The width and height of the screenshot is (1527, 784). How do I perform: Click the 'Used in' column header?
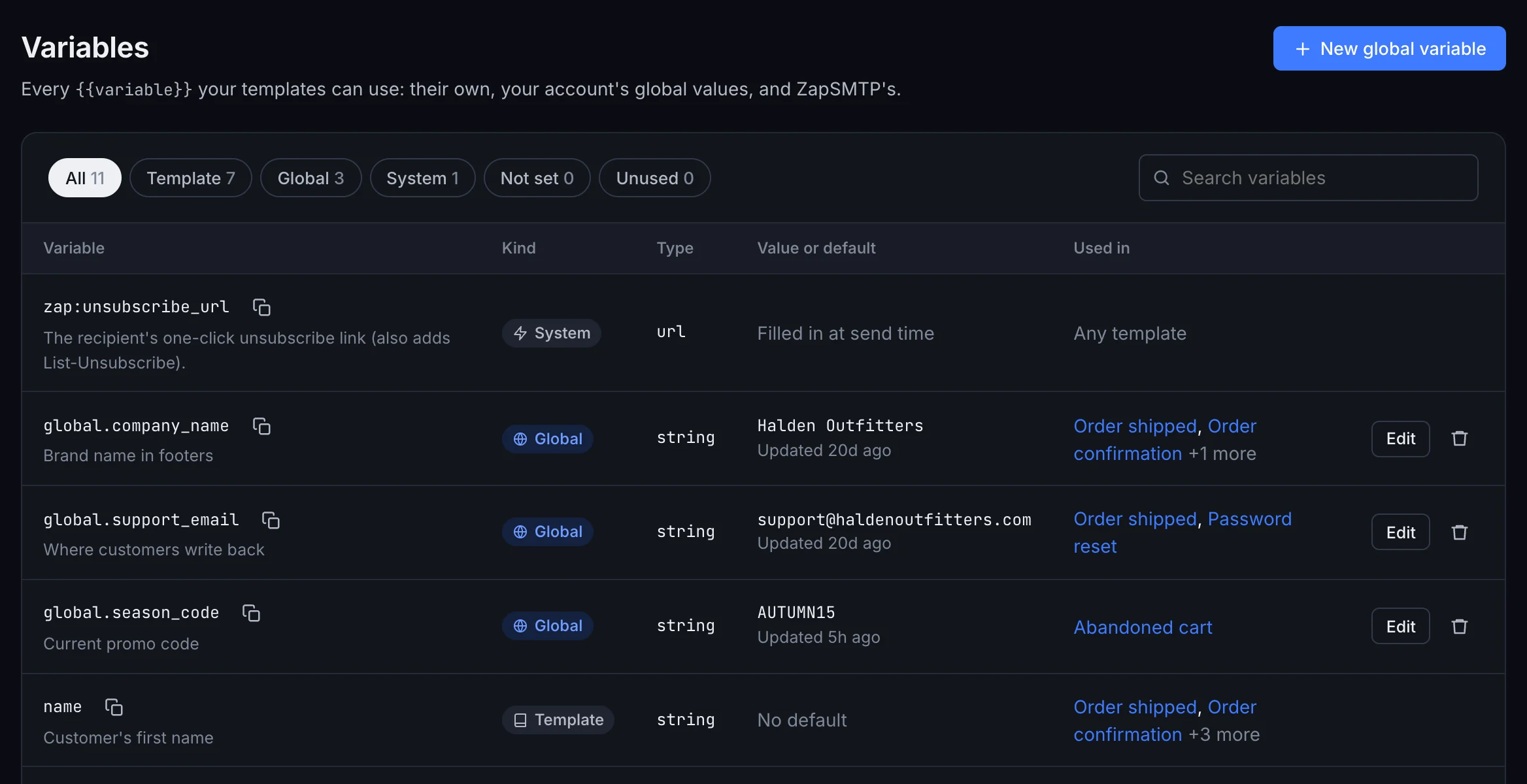click(1101, 248)
